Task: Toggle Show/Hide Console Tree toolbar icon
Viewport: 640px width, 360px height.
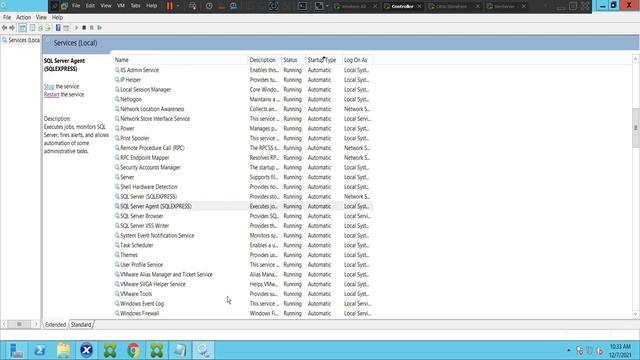Action: click(x=22, y=28)
